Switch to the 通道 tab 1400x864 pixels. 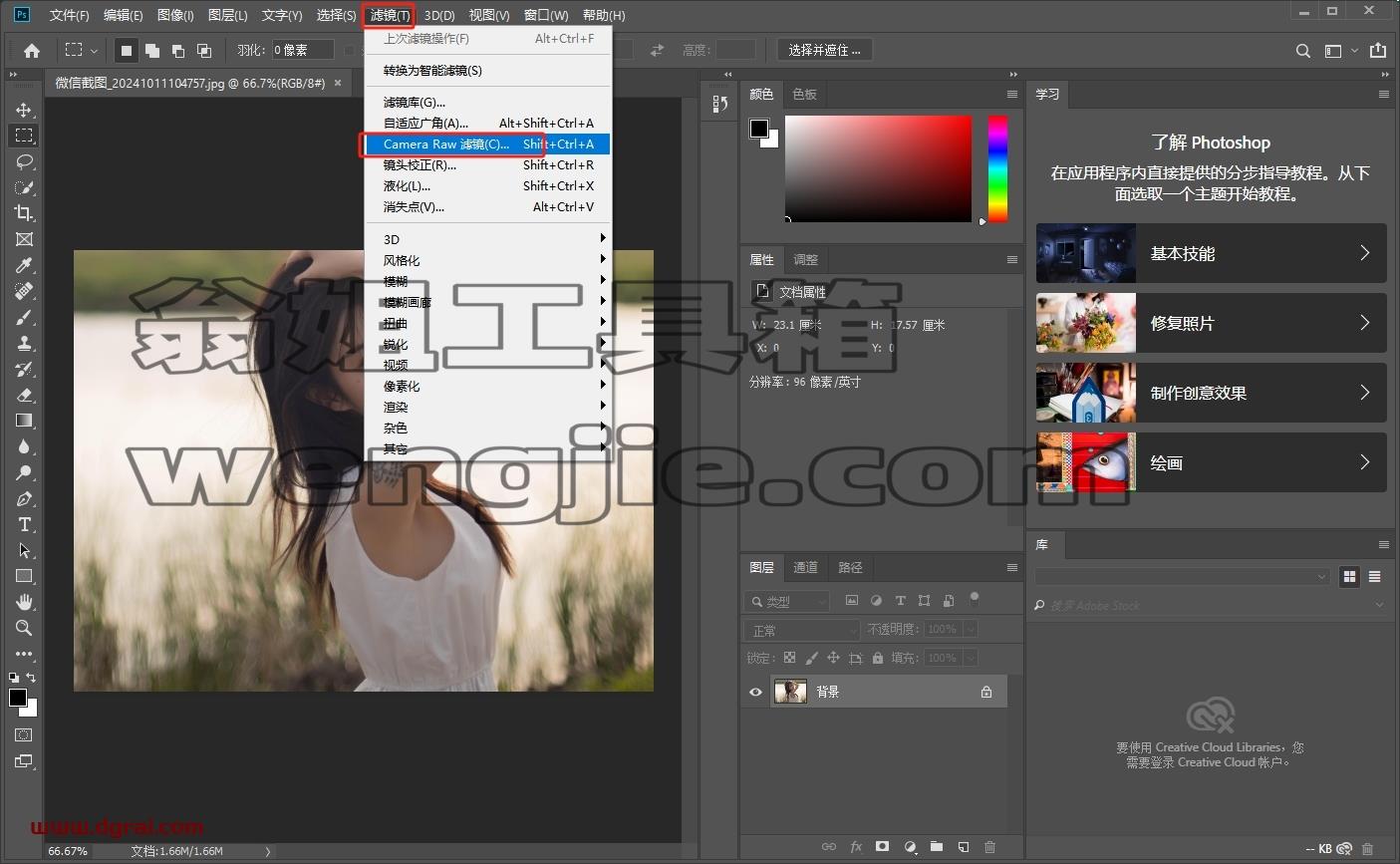pyautogui.click(x=805, y=567)
